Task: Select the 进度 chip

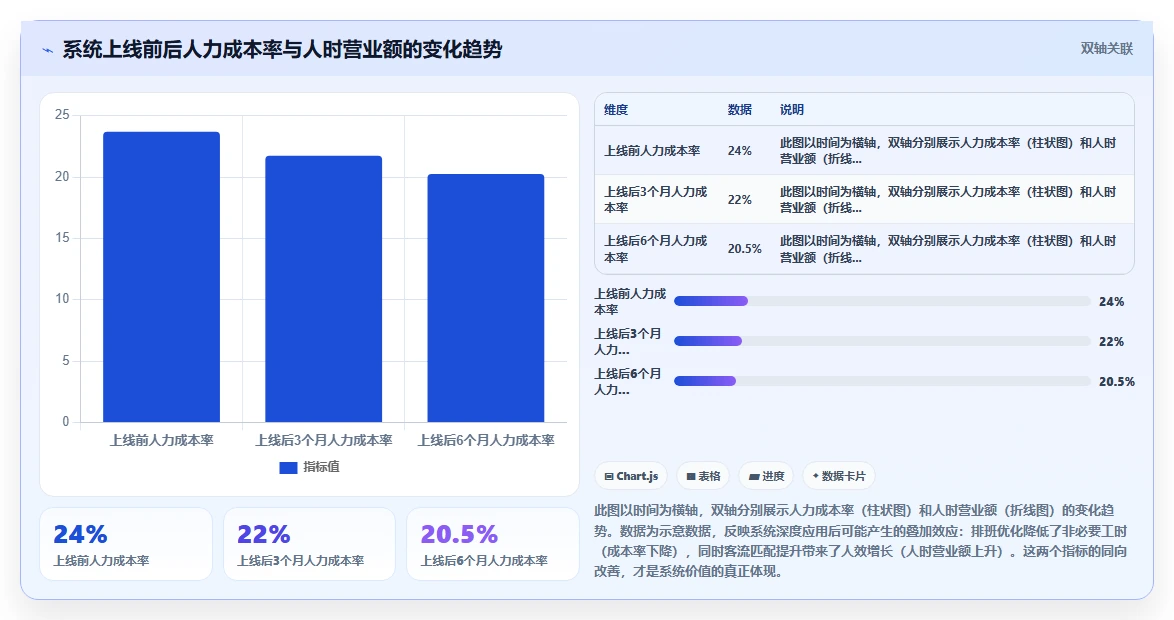Action: (x=766, y=476)
